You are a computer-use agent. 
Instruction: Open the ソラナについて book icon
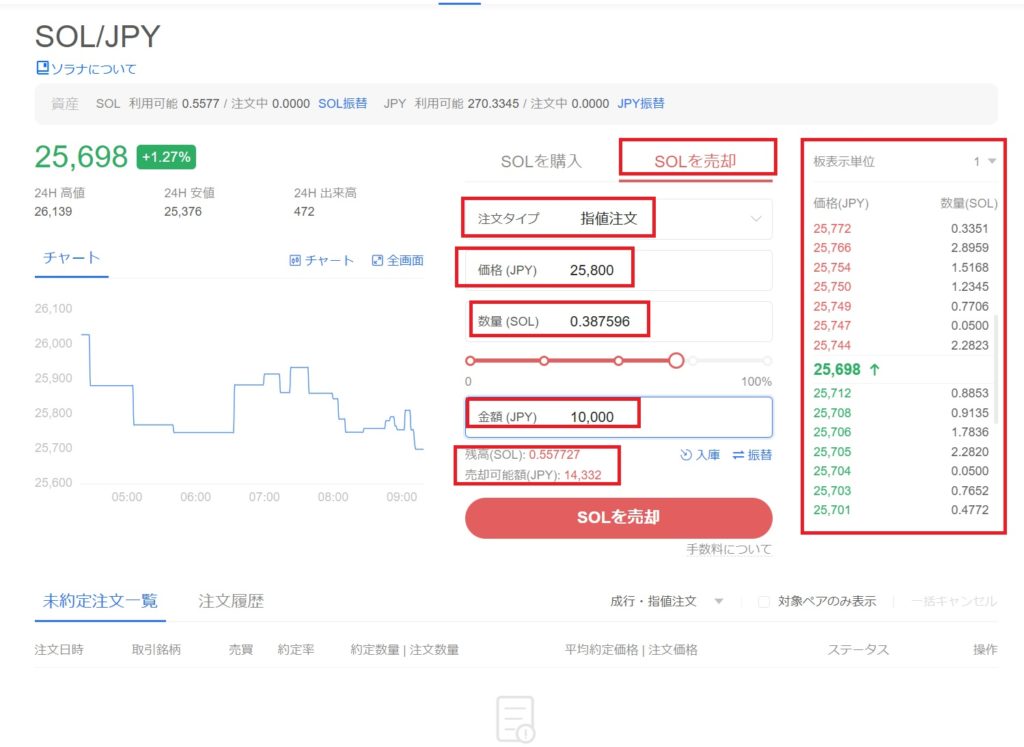click(42, 68)
